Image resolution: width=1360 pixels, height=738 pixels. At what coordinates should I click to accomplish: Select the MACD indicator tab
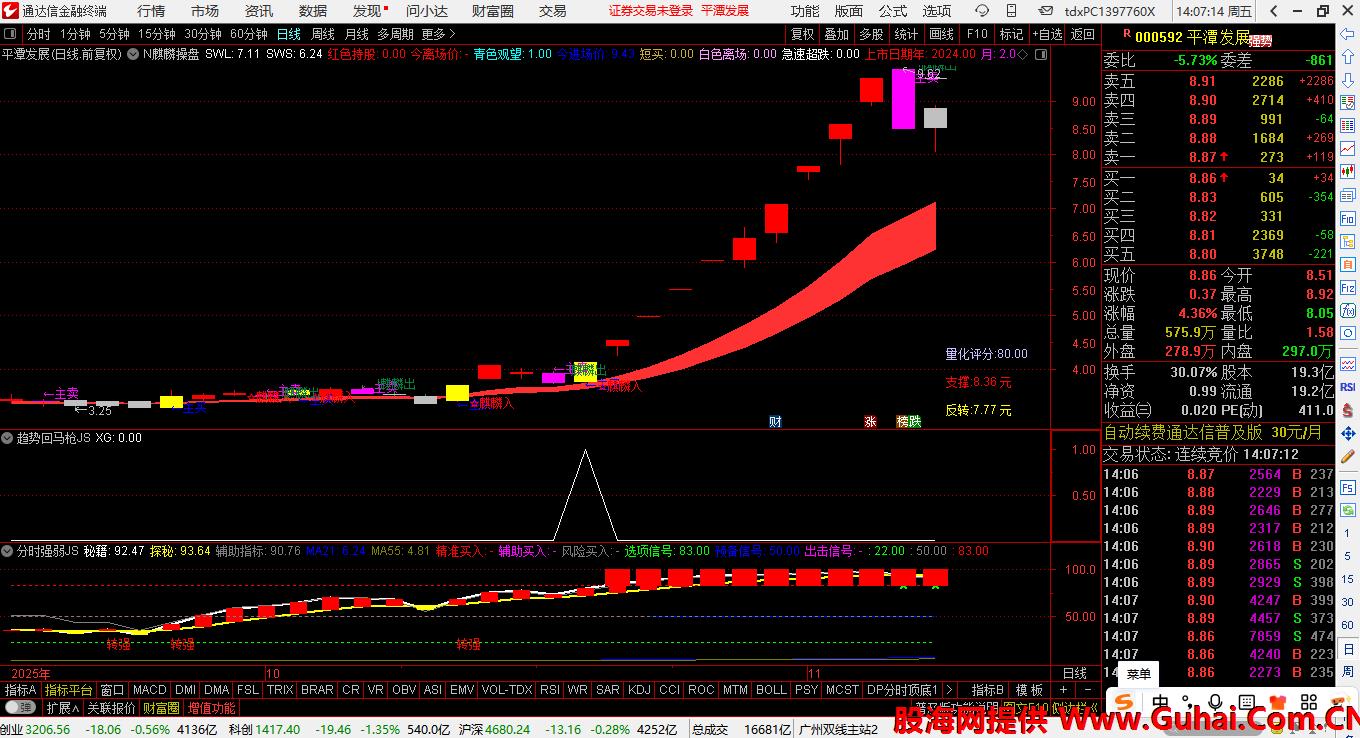(149, 690)
